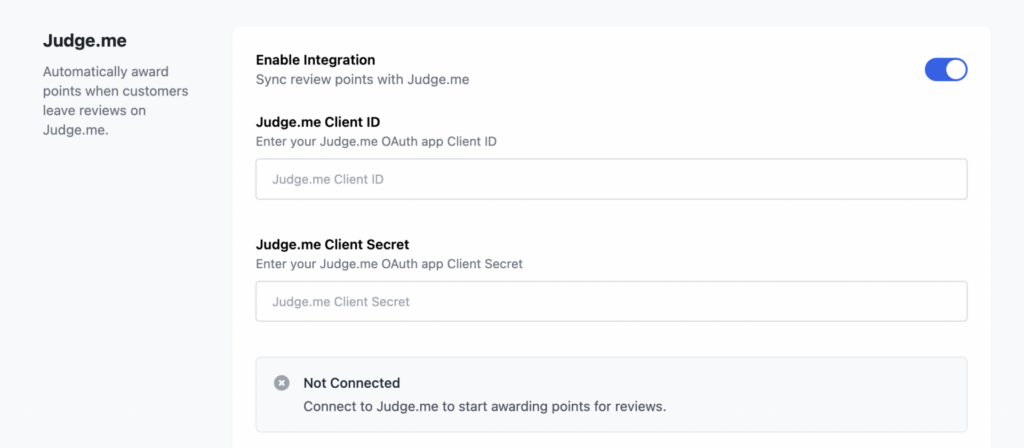Viewport: 1024px width, 448px height.
Task: Click the gray X icon beside Not Connected
Action: coord(282,383)
